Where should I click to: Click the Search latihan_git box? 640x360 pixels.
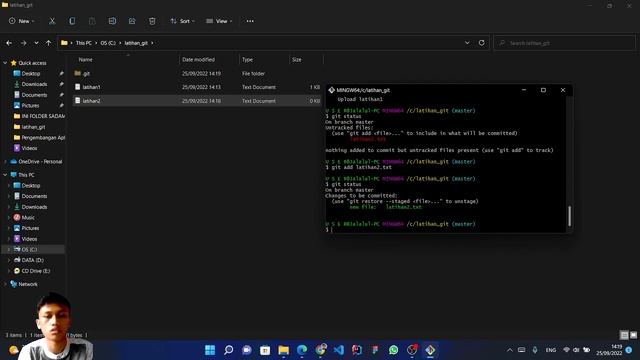click(x=564, y=43)
